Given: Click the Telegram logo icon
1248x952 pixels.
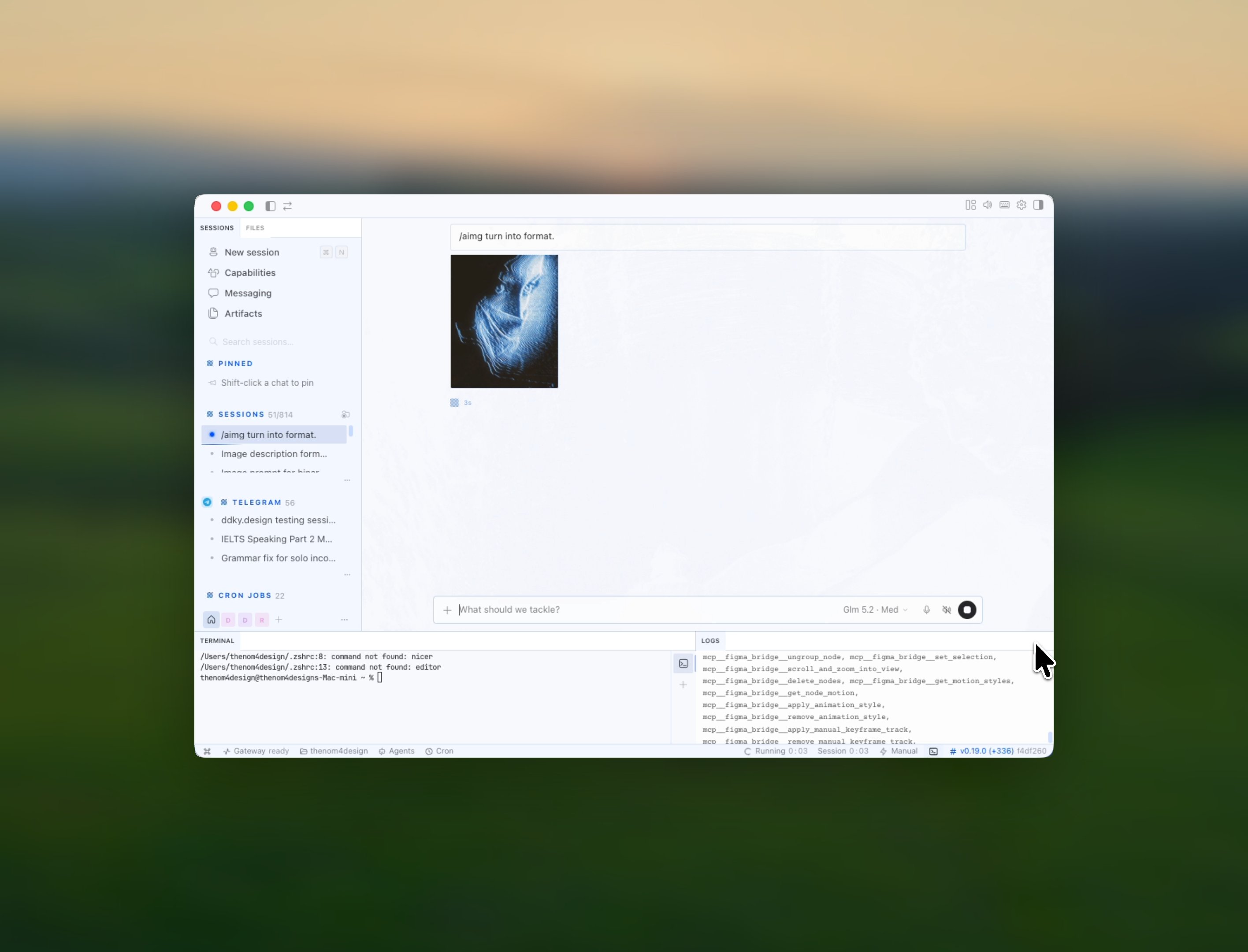Looking at the screenshot, I should coord(208,502).
